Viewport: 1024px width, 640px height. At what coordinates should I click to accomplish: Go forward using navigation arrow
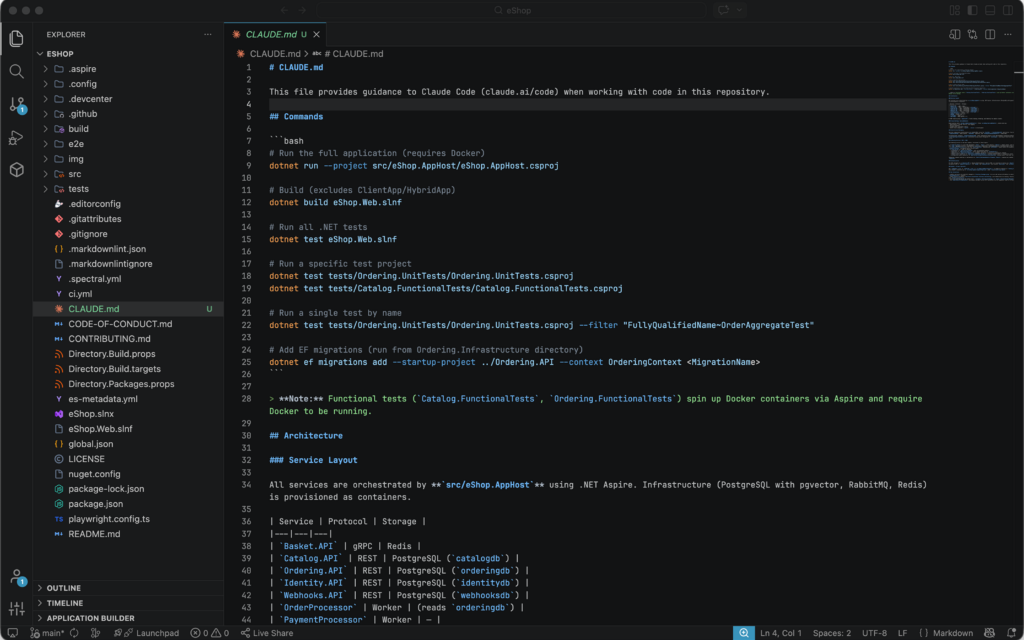click(x=302, y=10)
